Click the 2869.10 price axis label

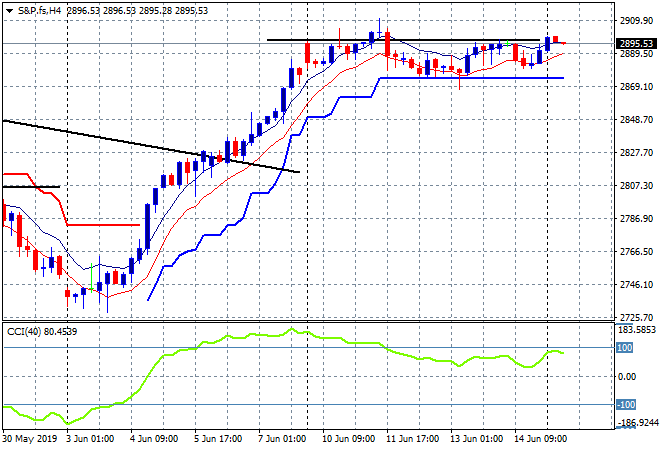coord(636,87)
